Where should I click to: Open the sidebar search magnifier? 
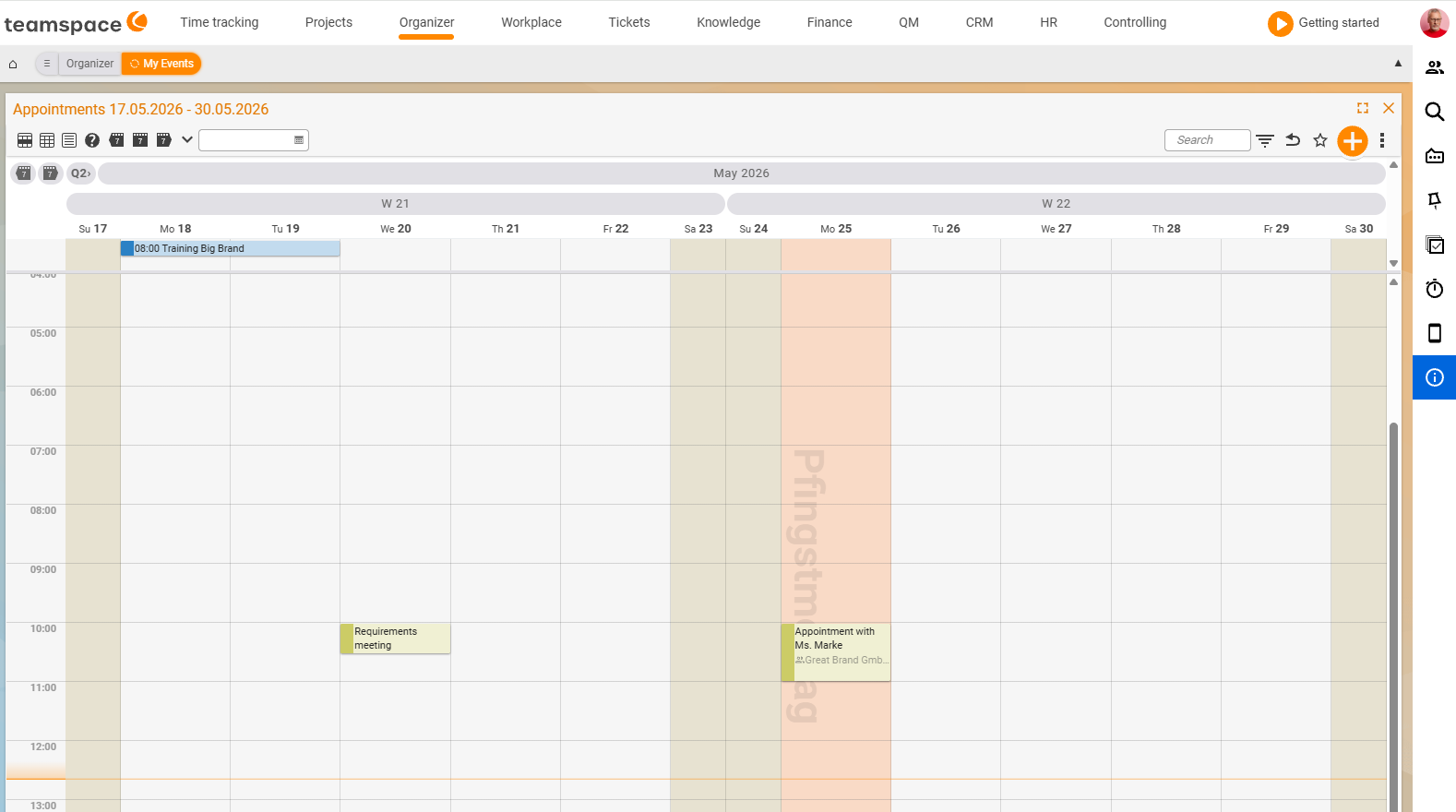(1435, 112)
